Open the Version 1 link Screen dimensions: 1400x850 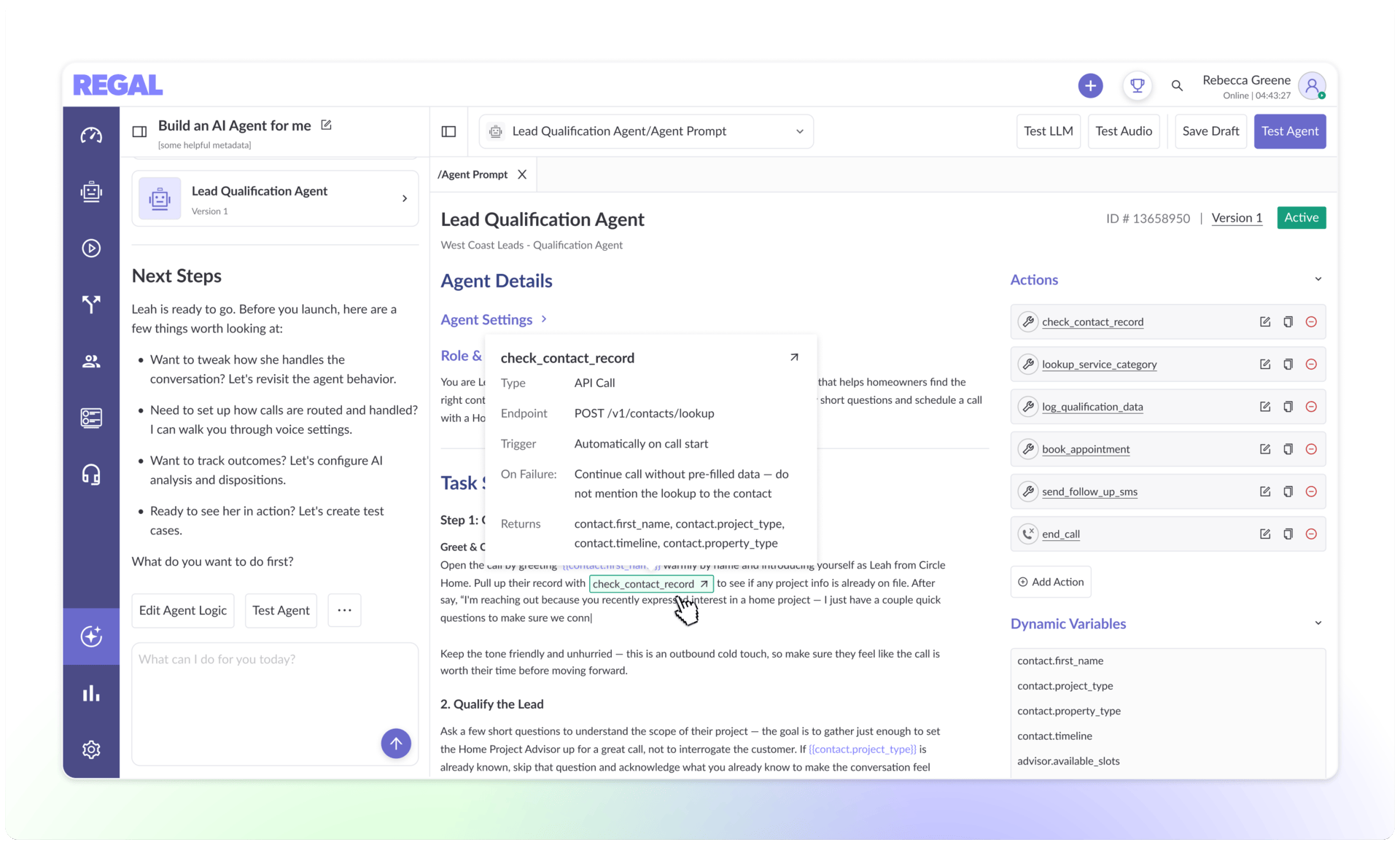tap(1237, 218)
